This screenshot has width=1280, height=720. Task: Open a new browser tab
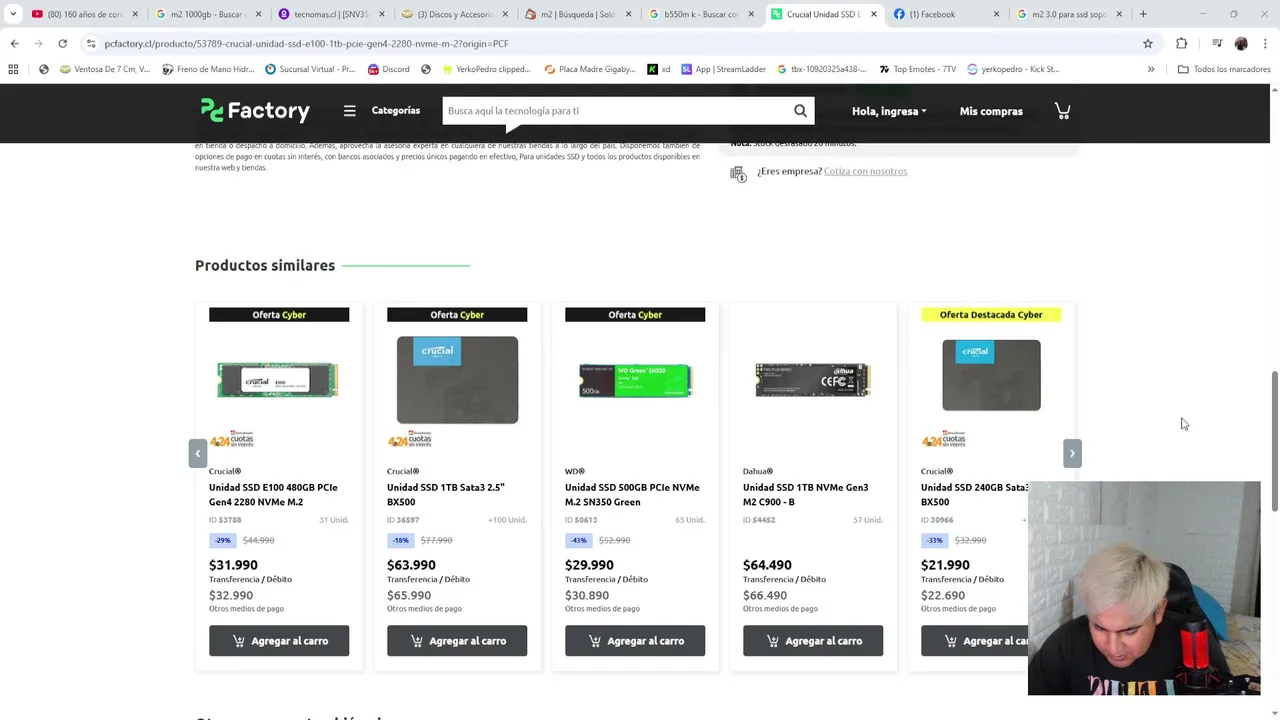1143,14
